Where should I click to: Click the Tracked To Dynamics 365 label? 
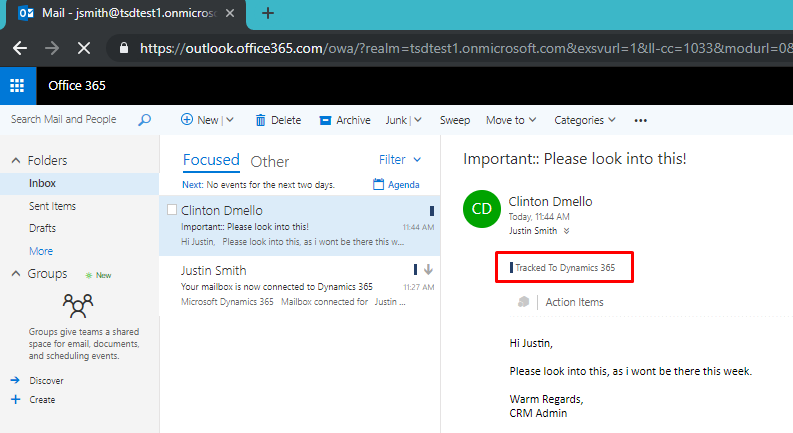coord(565,268)
